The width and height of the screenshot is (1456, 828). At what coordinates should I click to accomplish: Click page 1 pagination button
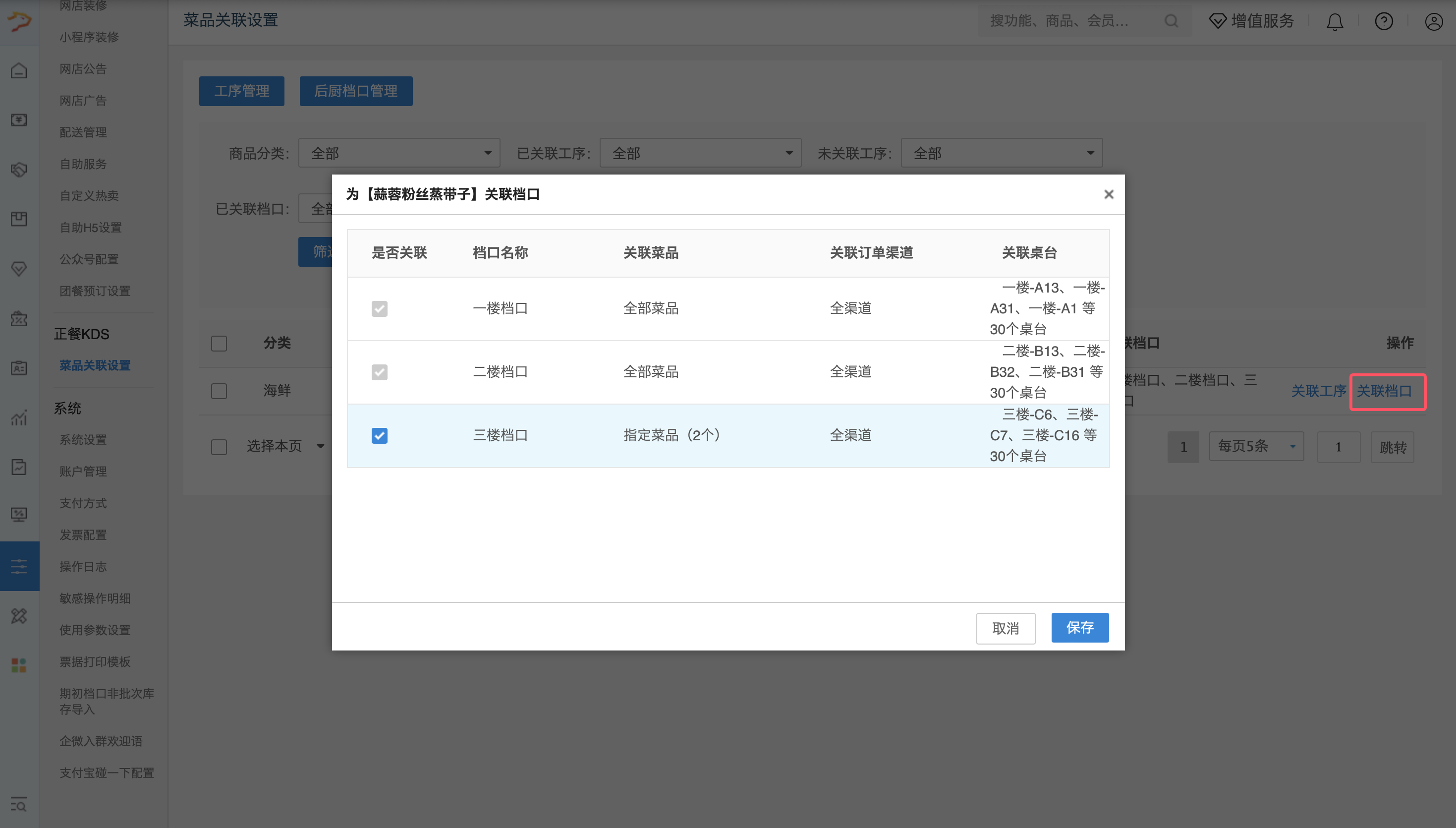pyautogui.click(x=1183, y=447)
